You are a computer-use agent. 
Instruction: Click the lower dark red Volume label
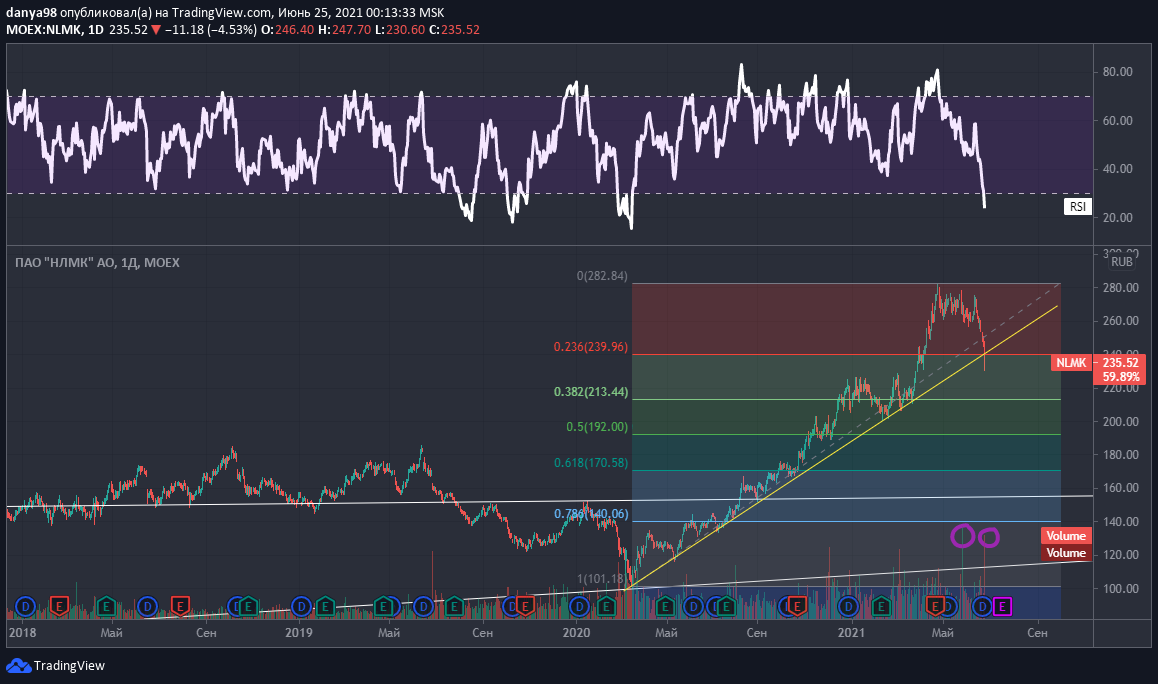coord(1066,553)
